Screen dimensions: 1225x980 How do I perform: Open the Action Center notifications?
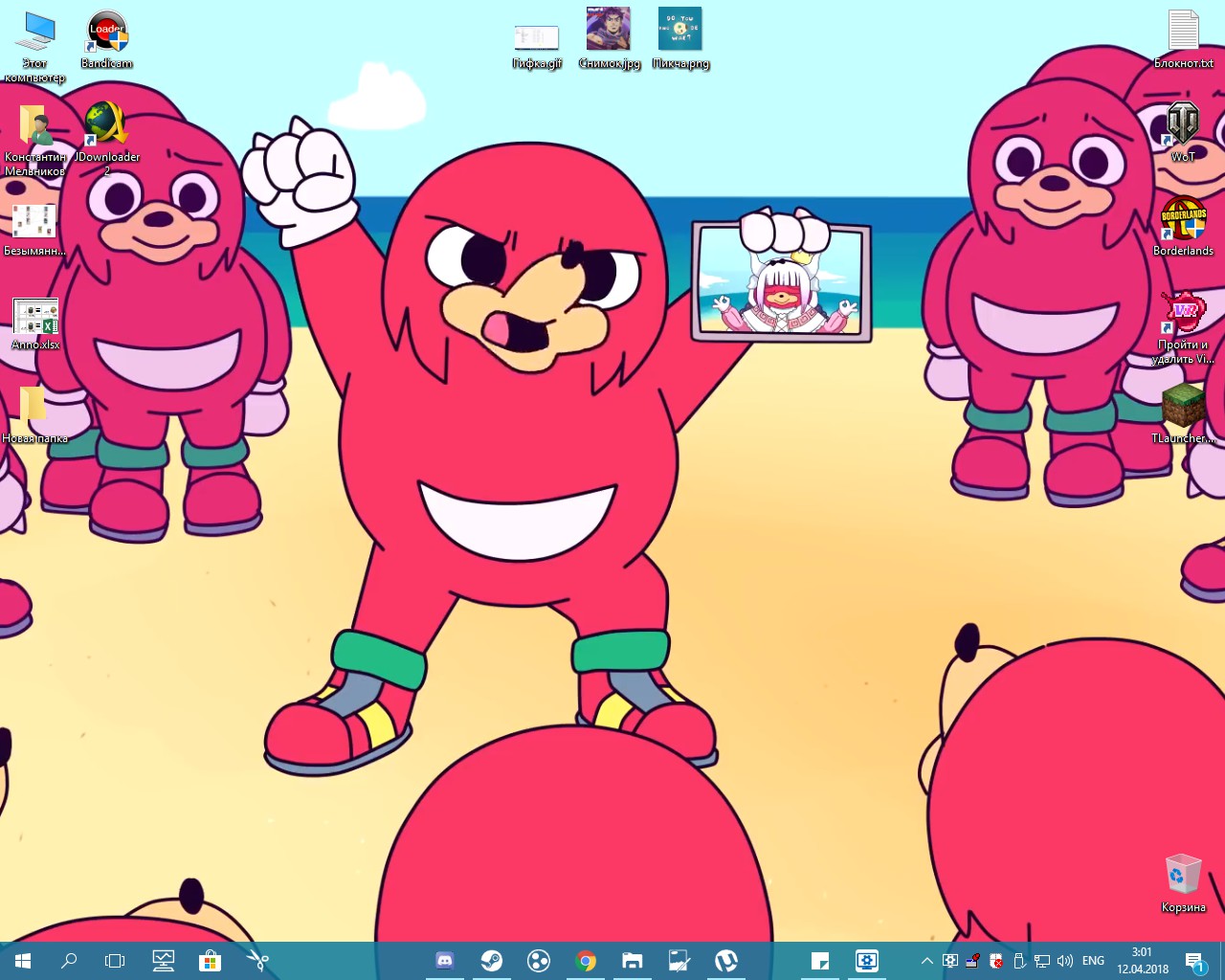1194,961
